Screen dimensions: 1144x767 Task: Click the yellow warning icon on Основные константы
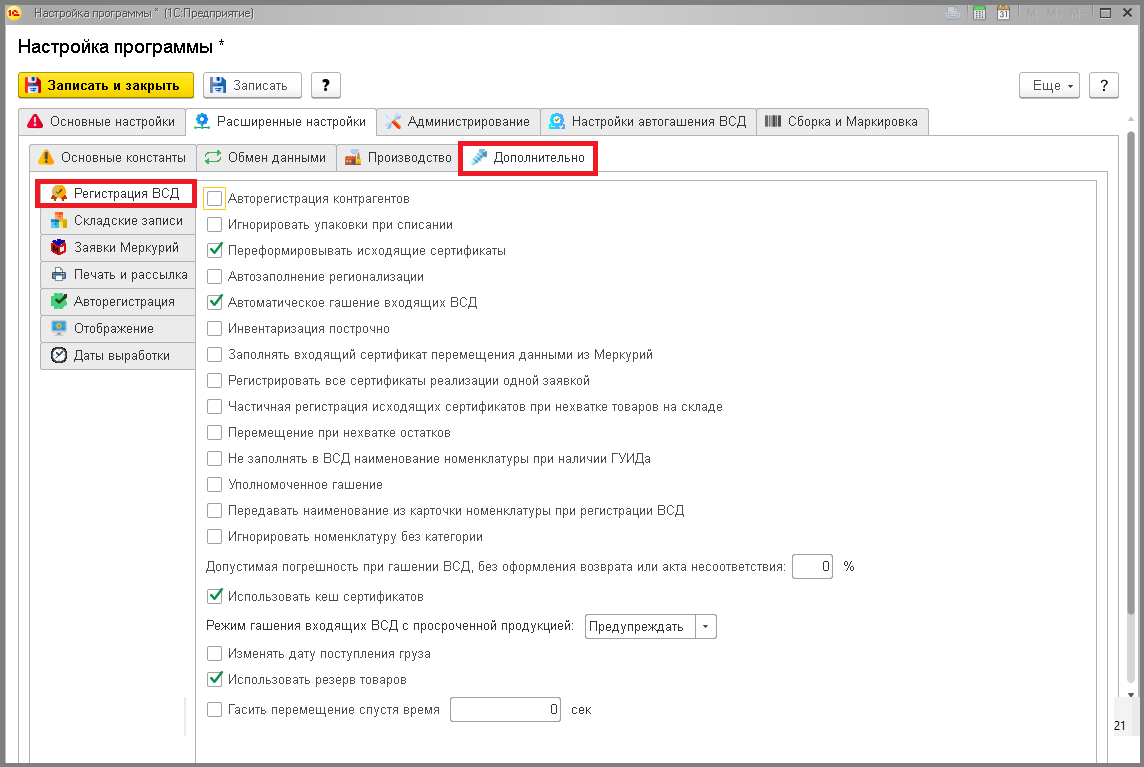point(46,157)
